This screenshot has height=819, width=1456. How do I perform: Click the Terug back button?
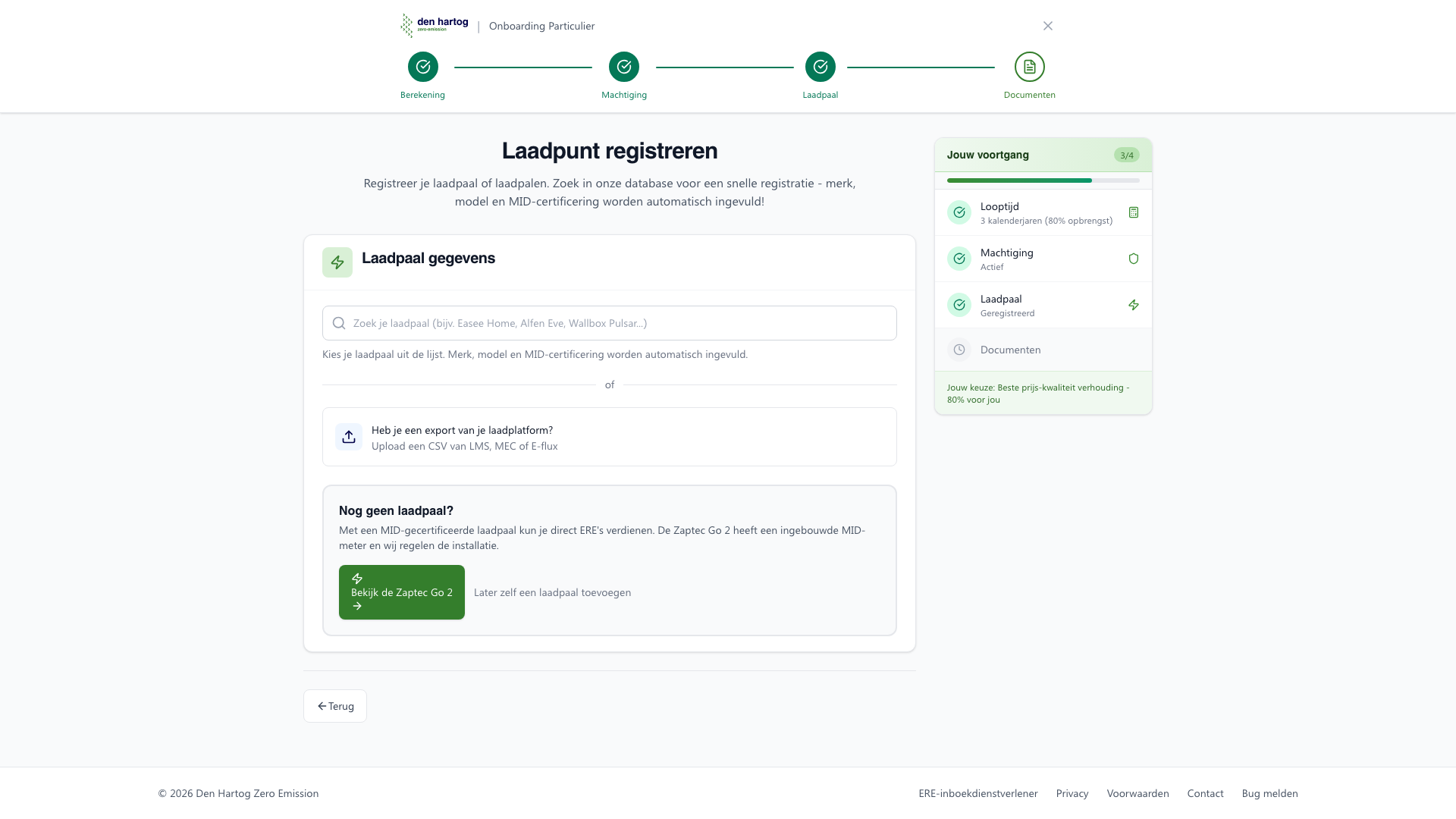(x=335, y=706)
